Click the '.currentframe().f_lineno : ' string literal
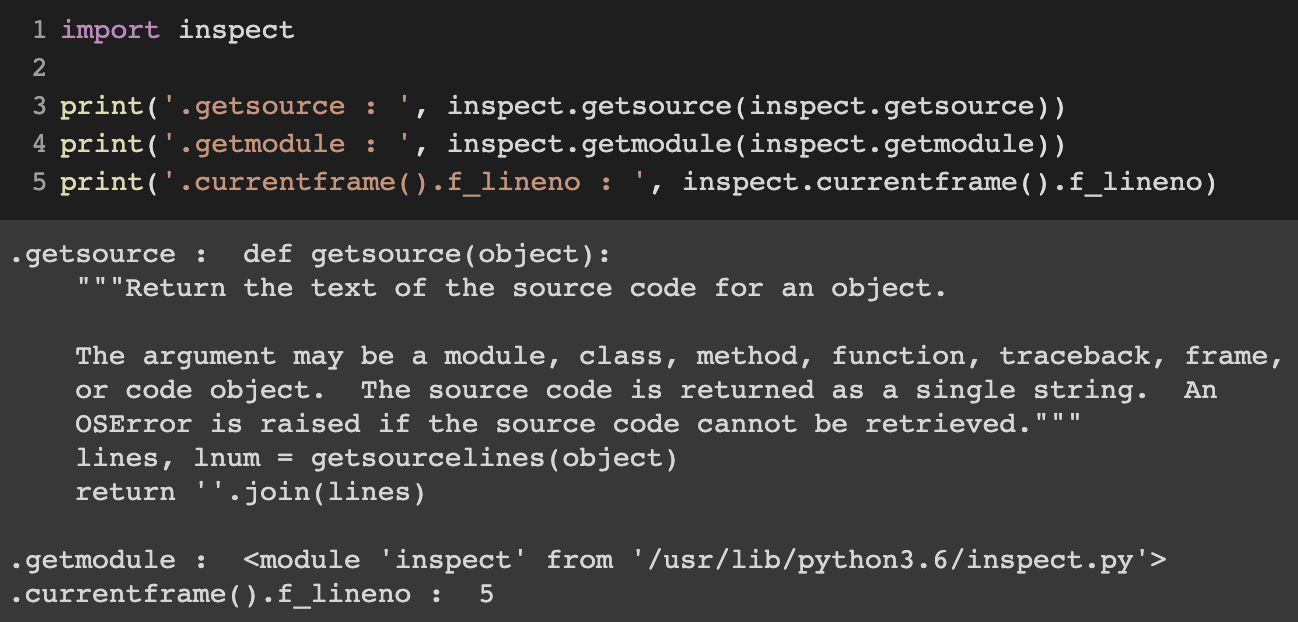This screenshot has width=1298, height=622. click(x=396, y=182)
